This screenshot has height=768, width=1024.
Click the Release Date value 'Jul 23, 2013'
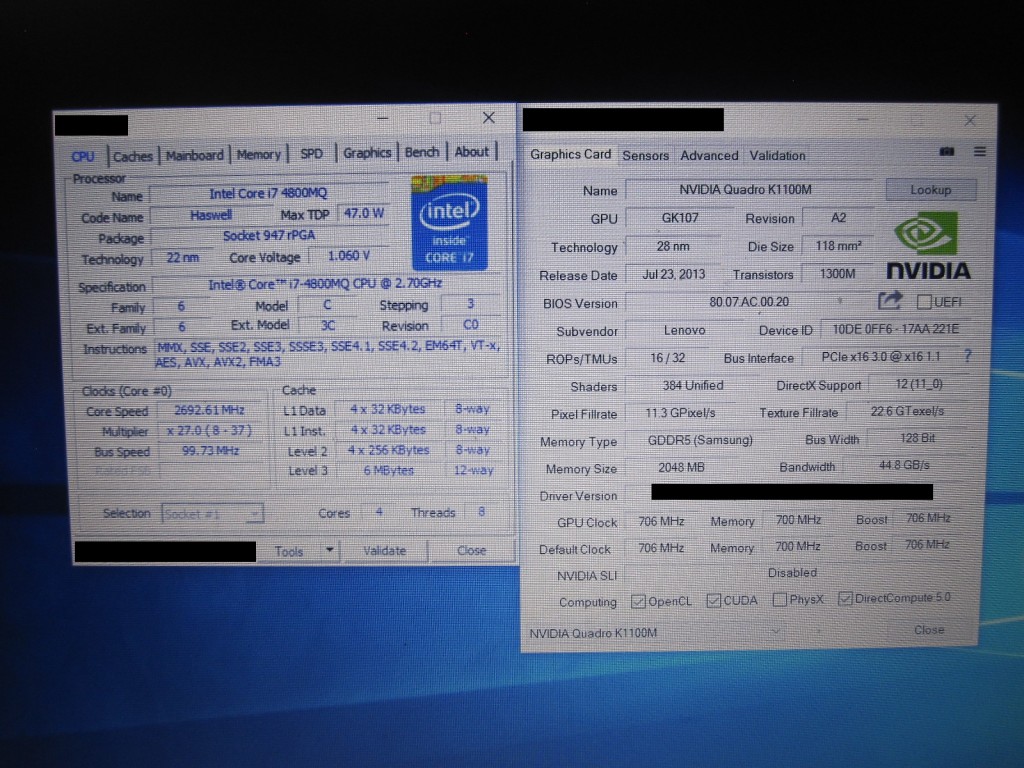(x=673, y=274)
